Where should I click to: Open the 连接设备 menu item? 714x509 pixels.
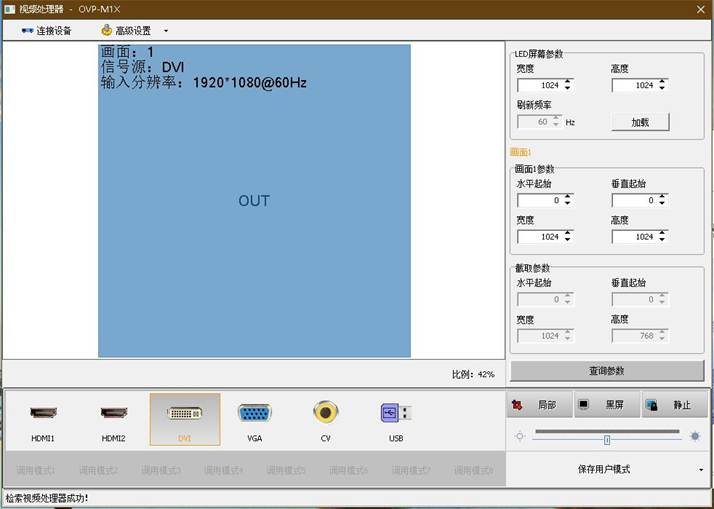46,31
